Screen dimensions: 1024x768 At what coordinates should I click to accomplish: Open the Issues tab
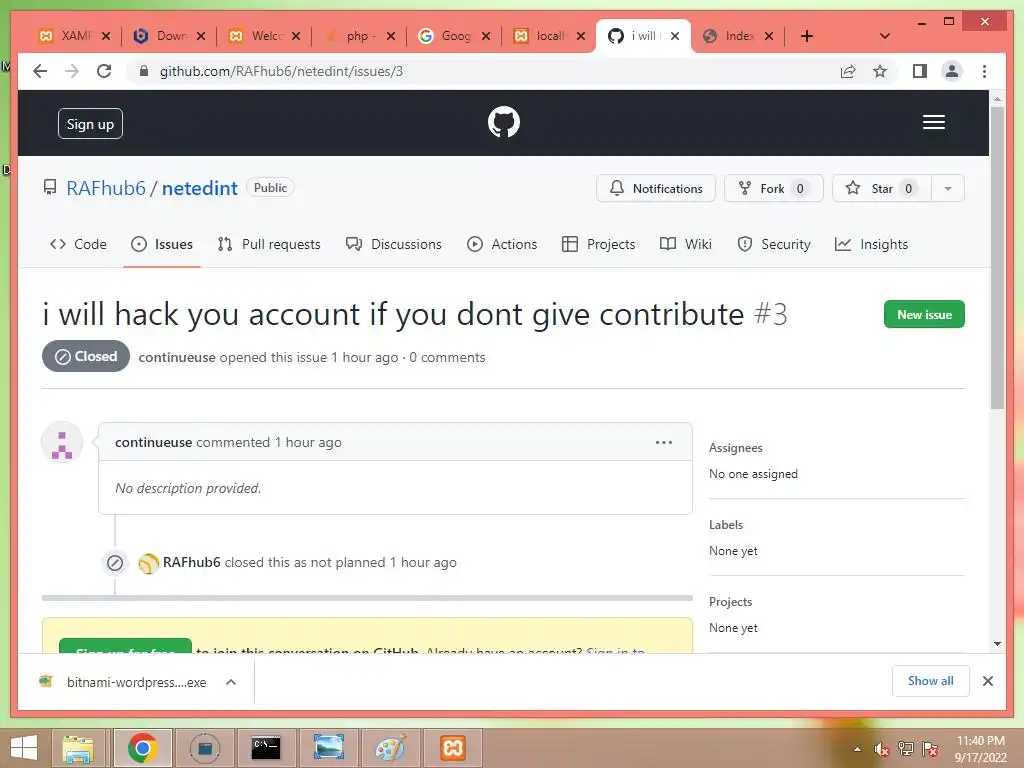tap(161, 244)
